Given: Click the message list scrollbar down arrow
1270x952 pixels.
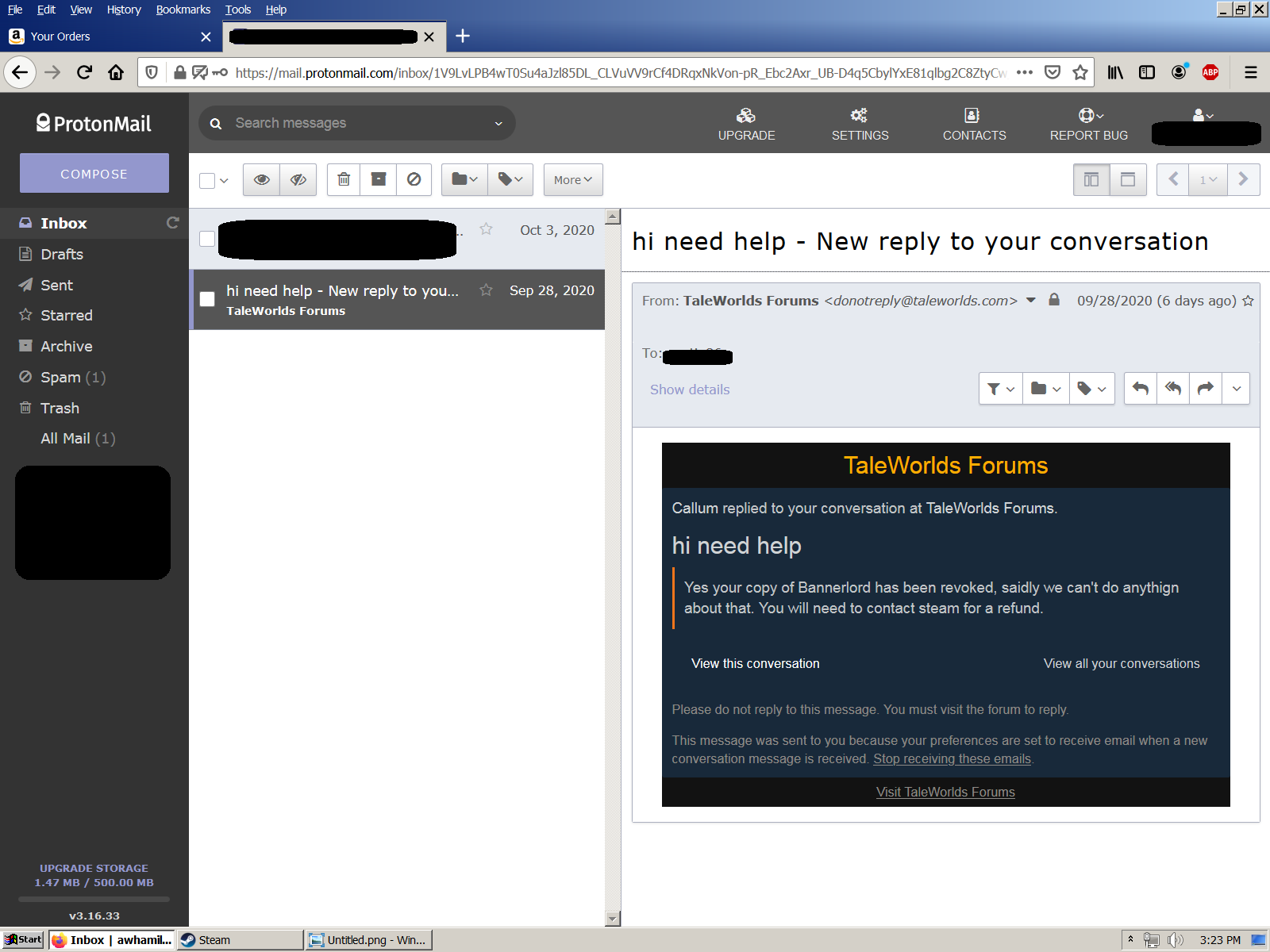Looking at the screenshot, I should 612,919.
